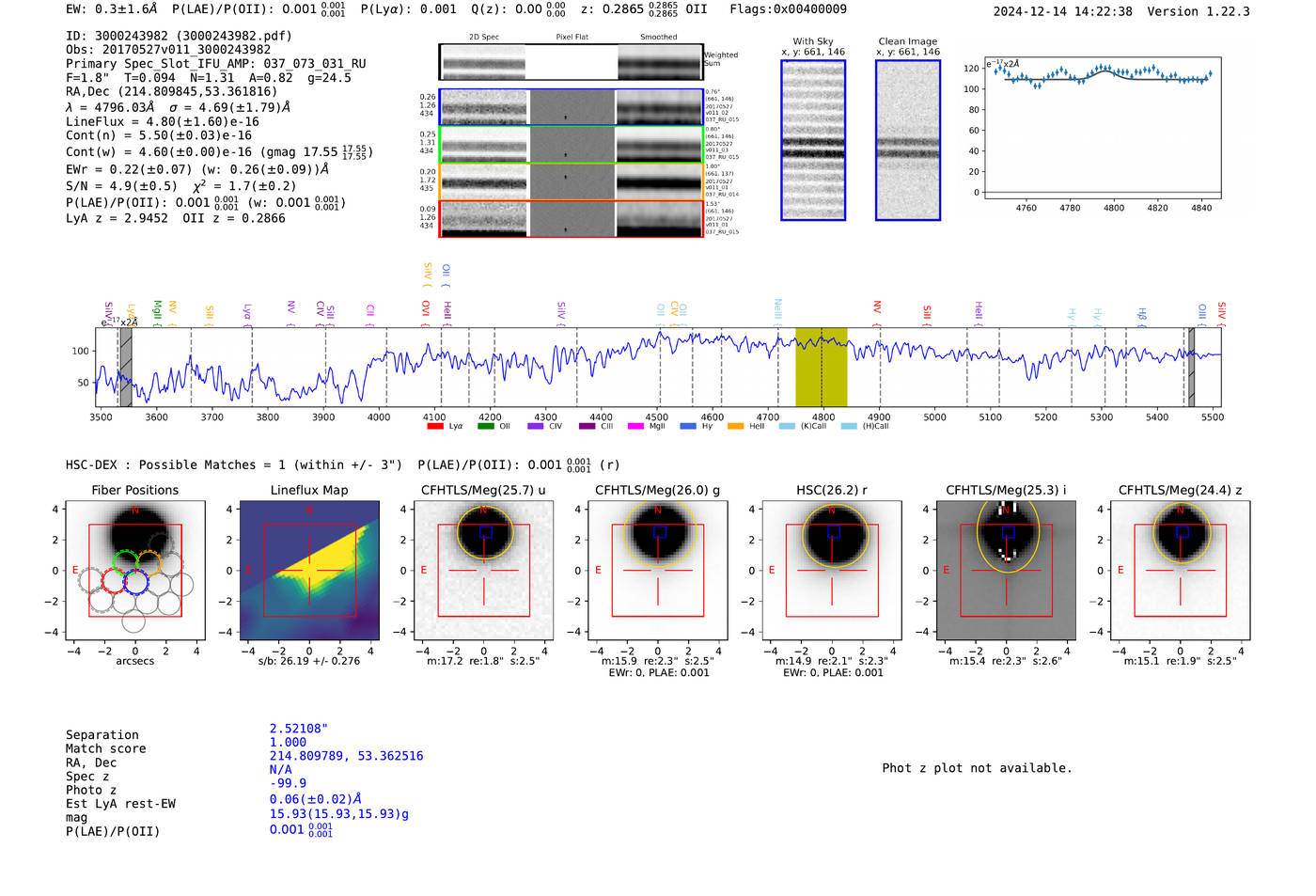The width and height of the screenshot is (1316, 896).
Task: Click the Lyα red legend swatch
Action: coord(435,426)
